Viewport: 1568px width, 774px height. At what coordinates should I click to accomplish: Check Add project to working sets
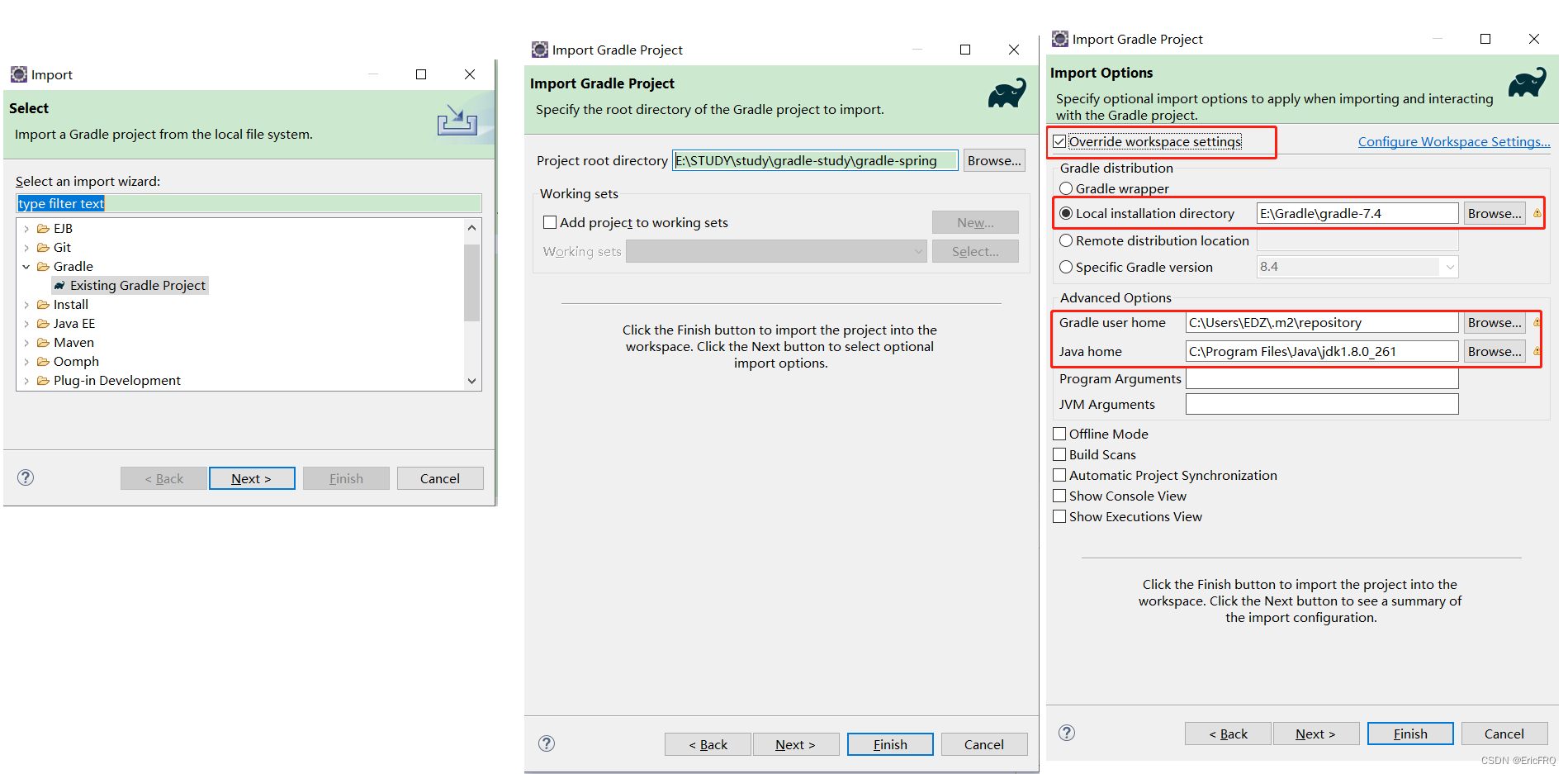click(550, 222)
